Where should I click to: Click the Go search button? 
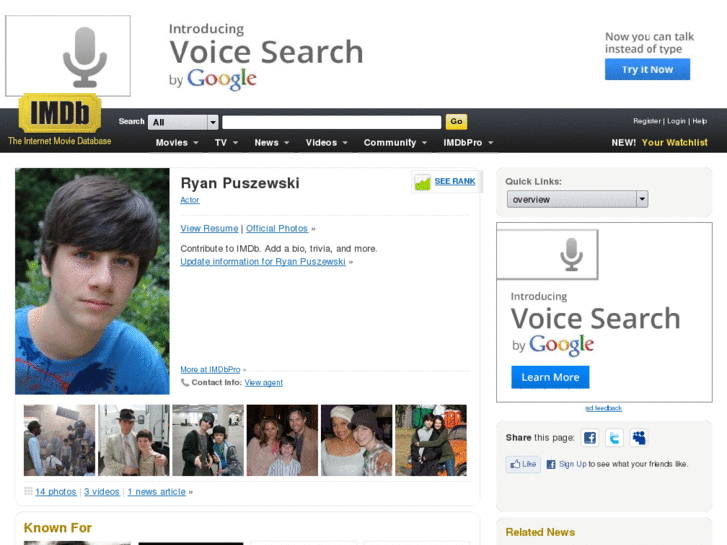456,122
